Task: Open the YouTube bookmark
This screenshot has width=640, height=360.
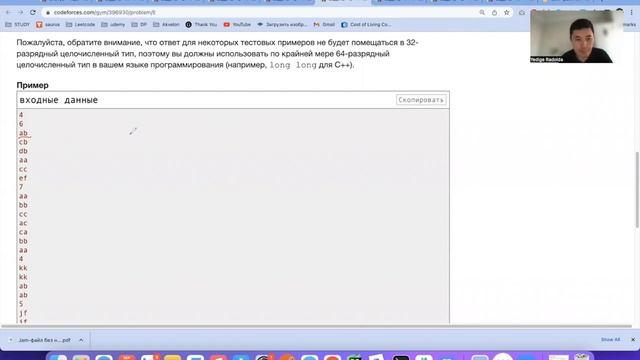Action: pyautogui.click(x=237, y=24)
